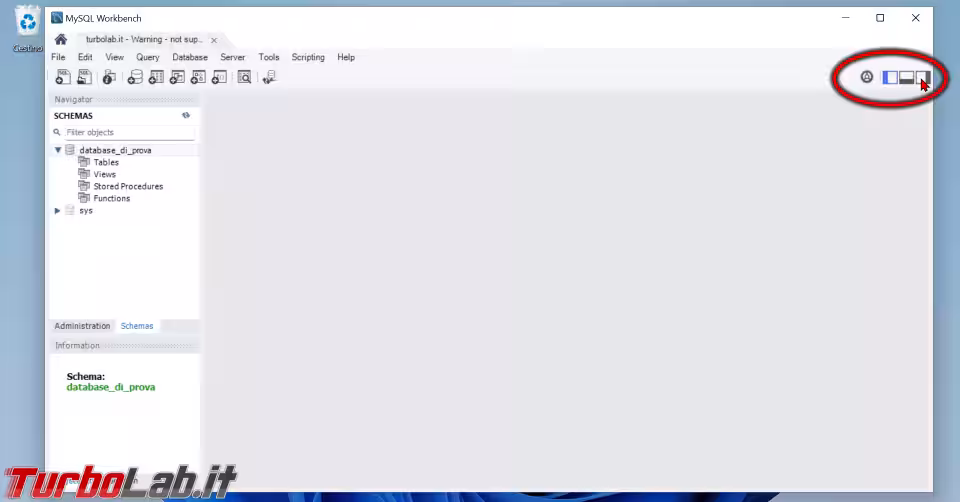Open Workbench preferences gear icon

[866, 77]
